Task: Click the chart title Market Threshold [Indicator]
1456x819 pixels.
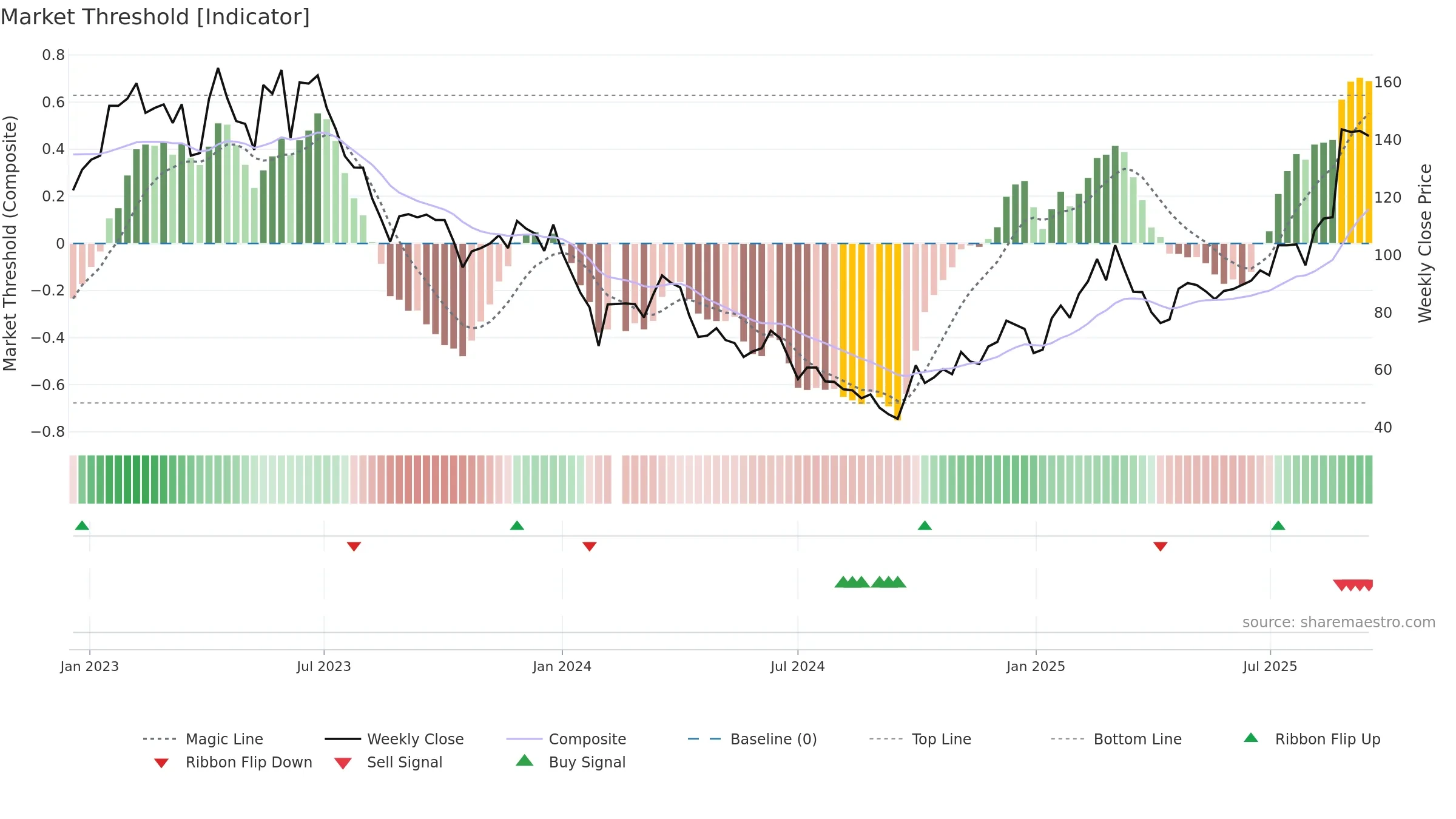Action: click(x=155, y=17)
